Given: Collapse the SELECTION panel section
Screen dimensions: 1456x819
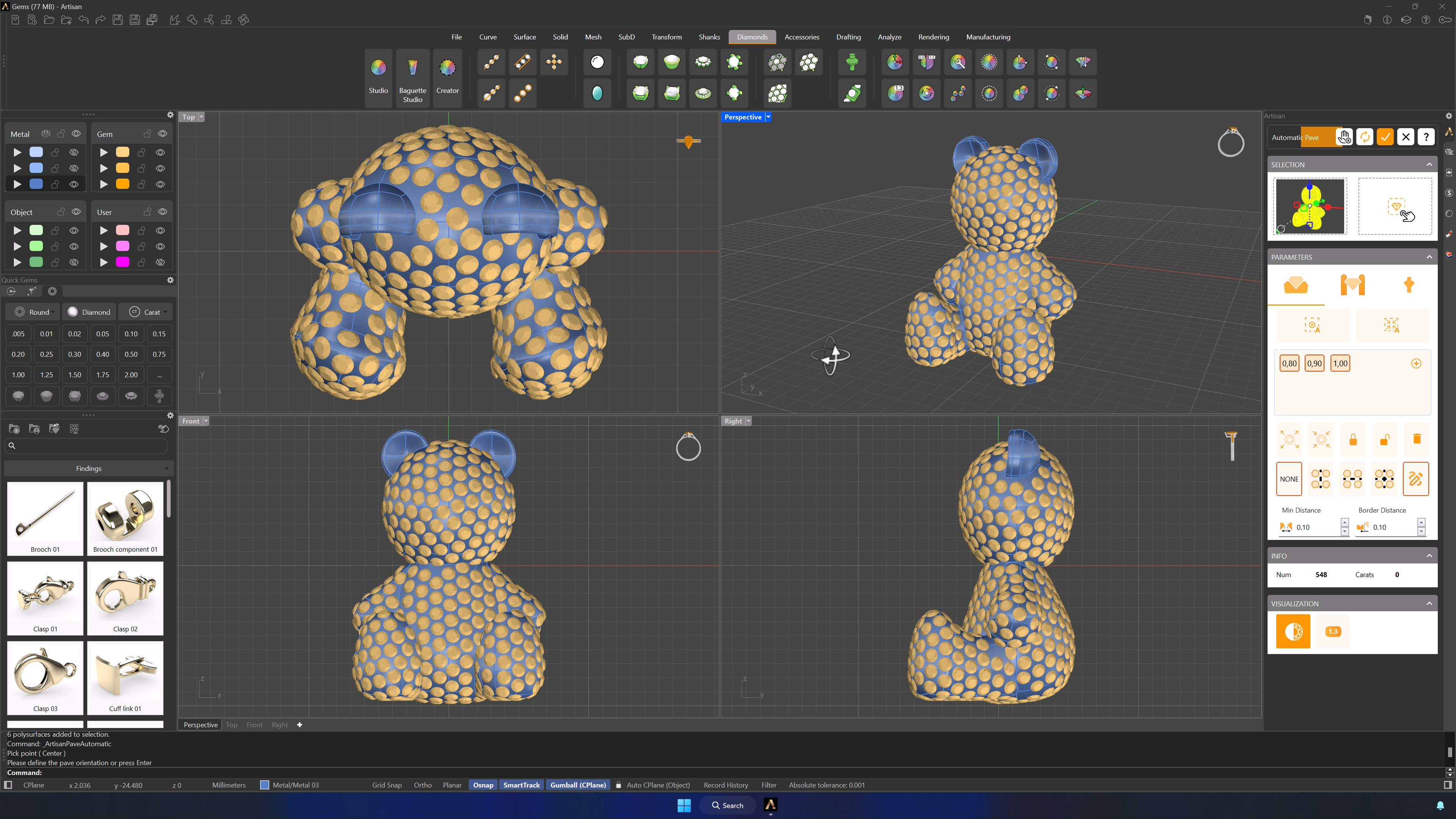Looking at the screenshot, I should (x=1429, y=165).
